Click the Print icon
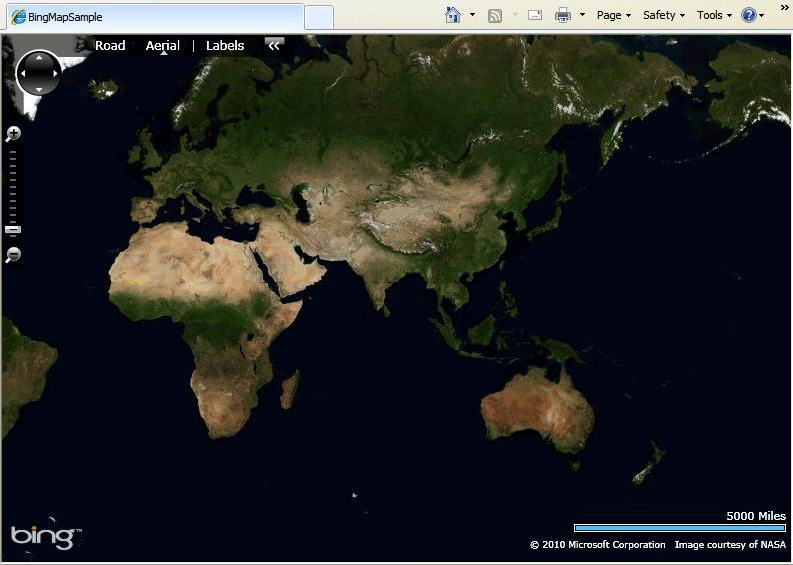 [562, 15]
